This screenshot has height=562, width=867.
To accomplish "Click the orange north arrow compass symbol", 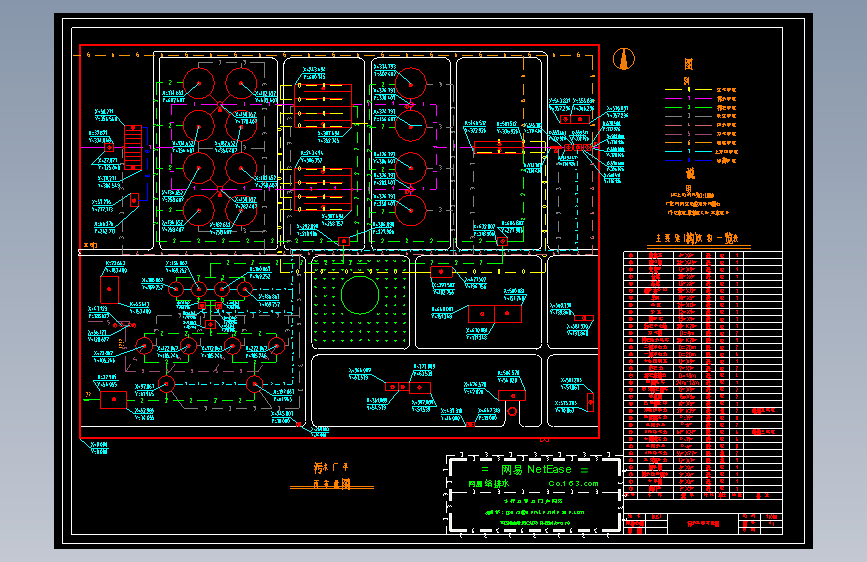I will pos(624,59).
